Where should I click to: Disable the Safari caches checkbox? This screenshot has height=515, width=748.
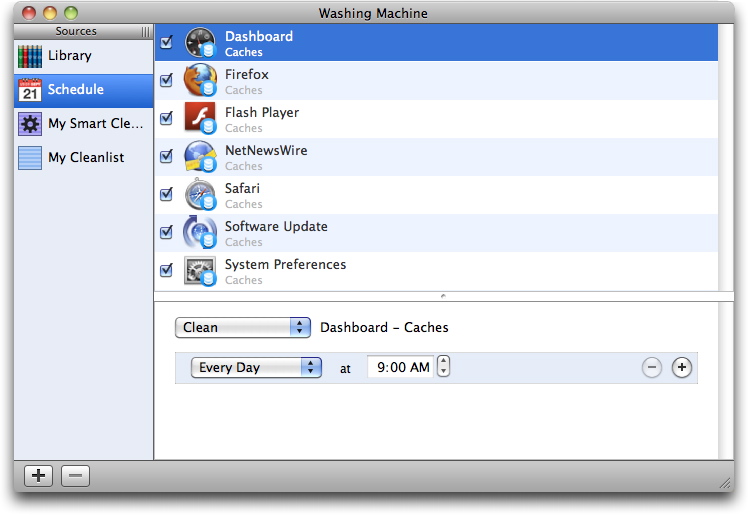(166, 194)
